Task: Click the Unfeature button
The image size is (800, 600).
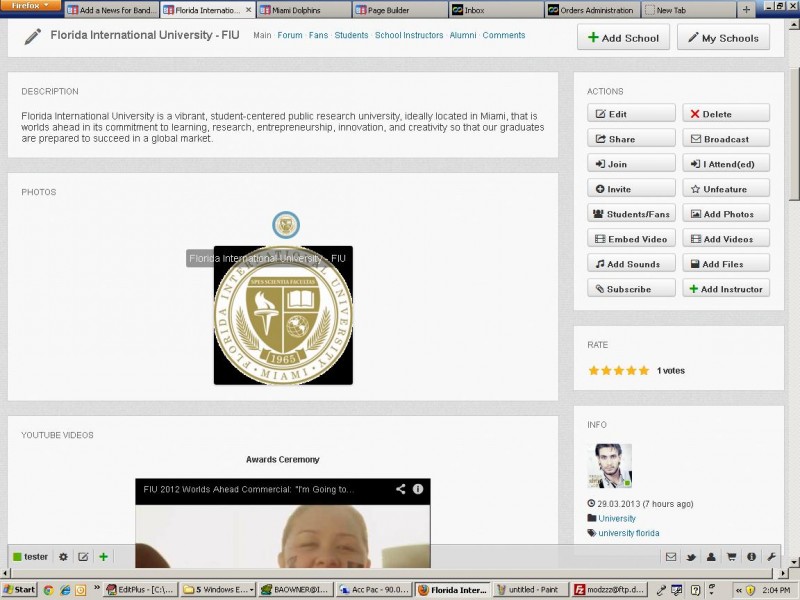Action: 726,189
